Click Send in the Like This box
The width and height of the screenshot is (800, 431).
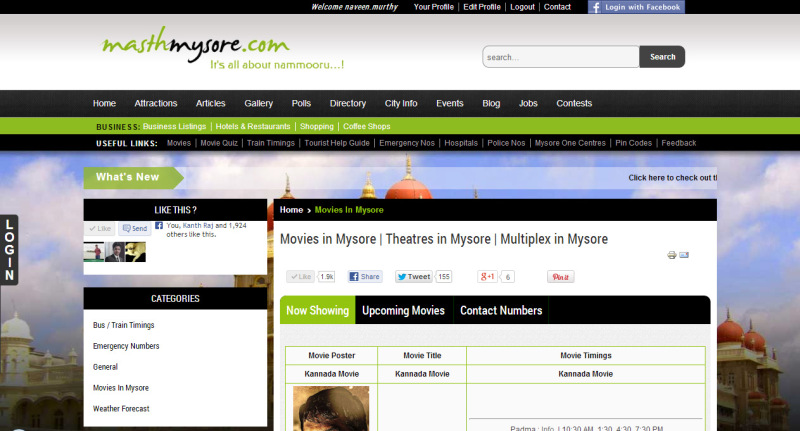(134, 229)
